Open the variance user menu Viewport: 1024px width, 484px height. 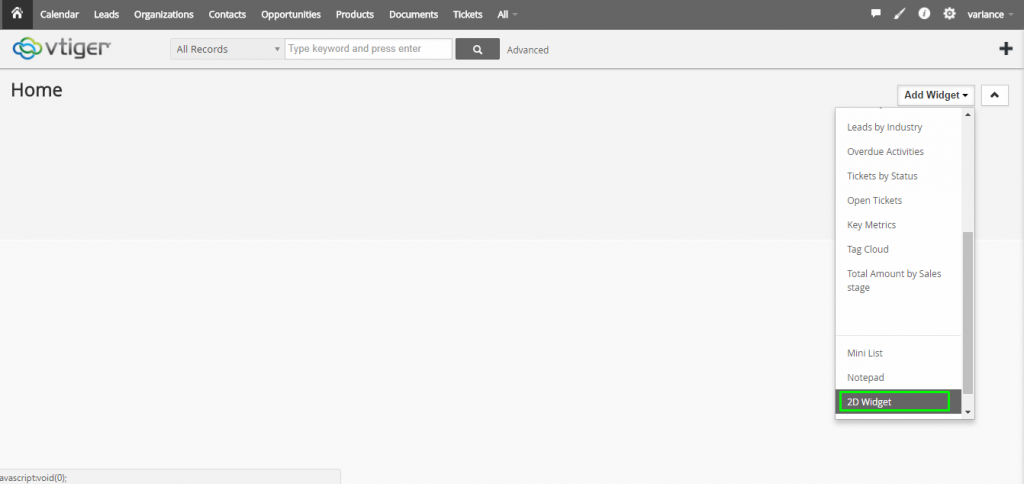[x=990, y=14]
